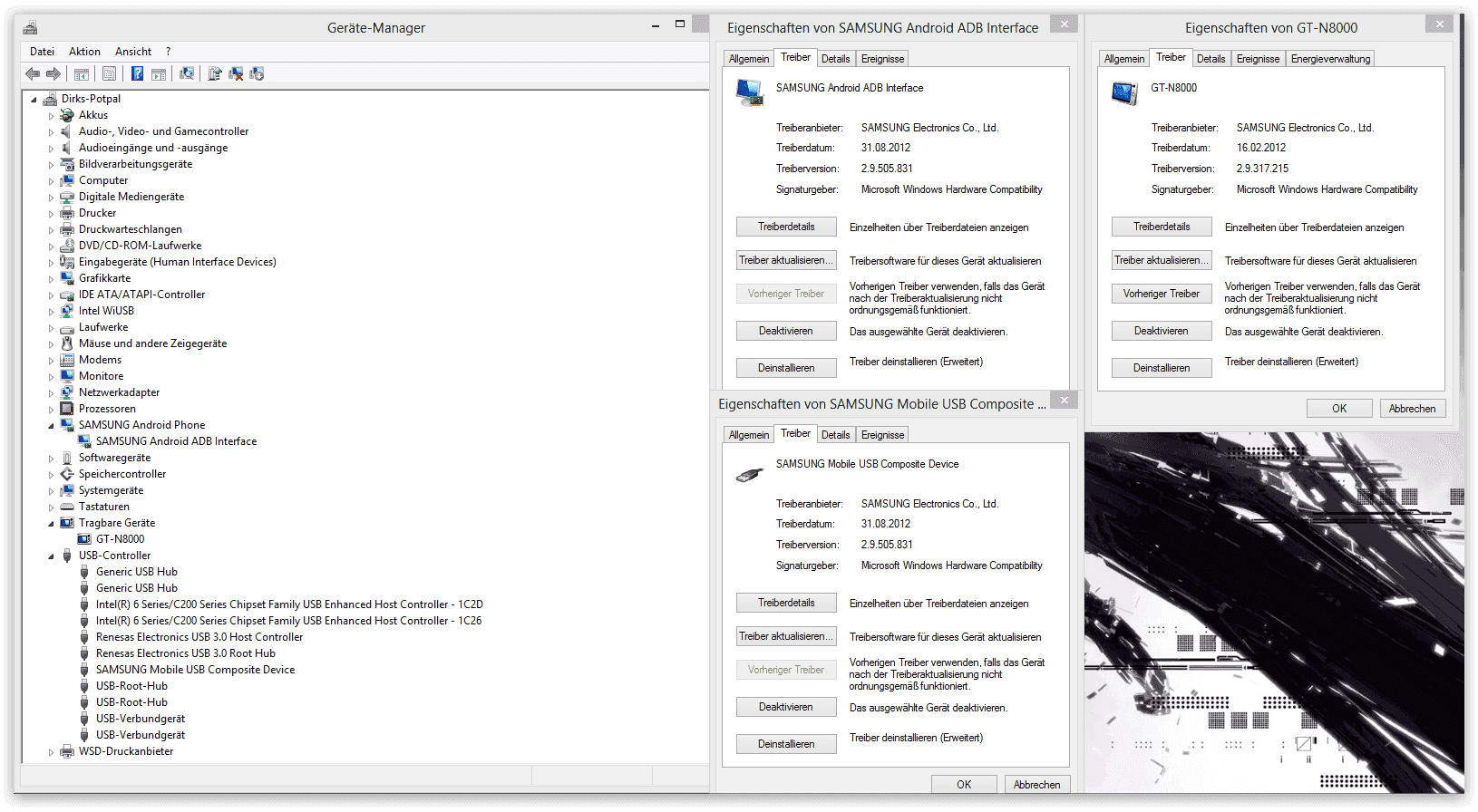Collapse the USB-Controller node
1478x812 pixels.
tap(51, 556)
